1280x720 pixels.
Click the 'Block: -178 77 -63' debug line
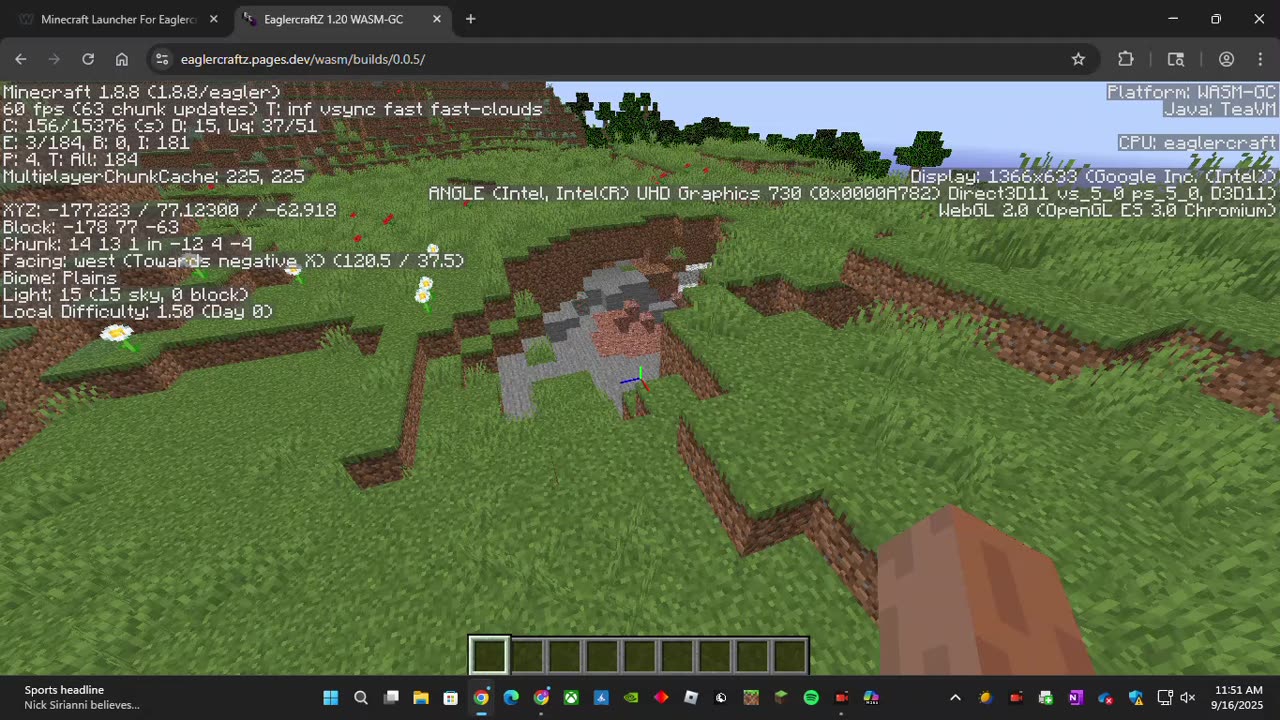tap(91, 227)
